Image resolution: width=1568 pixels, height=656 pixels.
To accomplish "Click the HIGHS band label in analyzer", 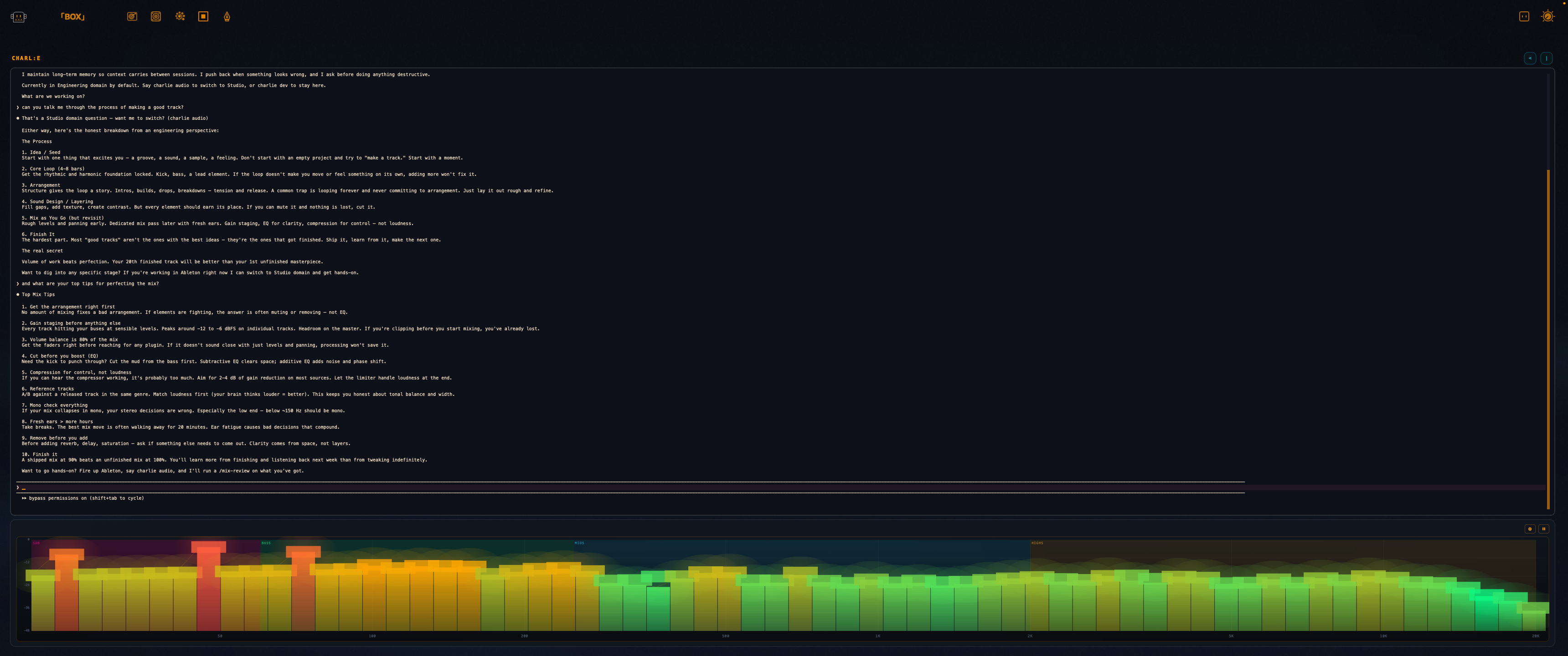I will pyautogui.click(x=1037, y=543).
